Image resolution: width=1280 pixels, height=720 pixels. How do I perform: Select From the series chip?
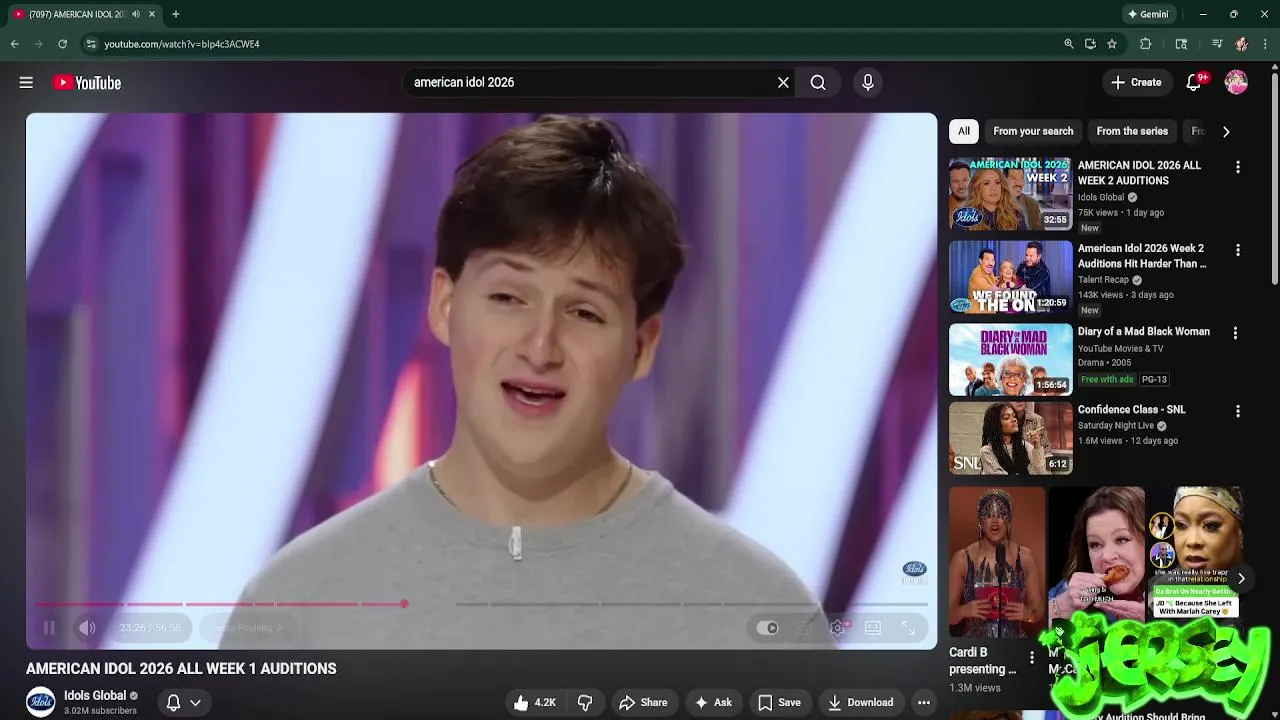click(1132, 131)
